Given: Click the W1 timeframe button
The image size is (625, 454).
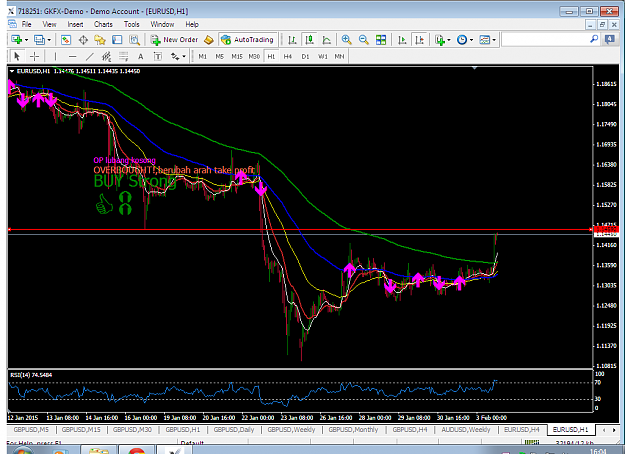Looking at the screenshot, I should coord(322,57).
